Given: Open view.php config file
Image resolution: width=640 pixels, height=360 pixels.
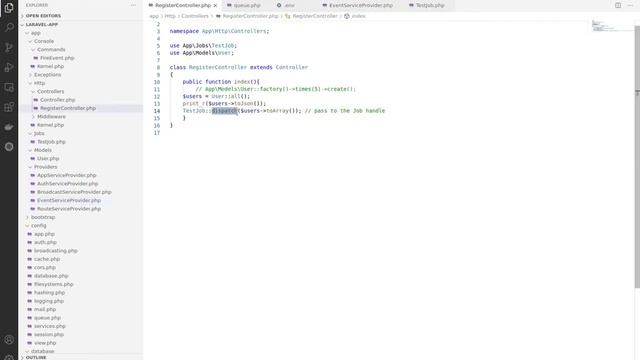Looking at the screenshot, I should coord(45,343).
